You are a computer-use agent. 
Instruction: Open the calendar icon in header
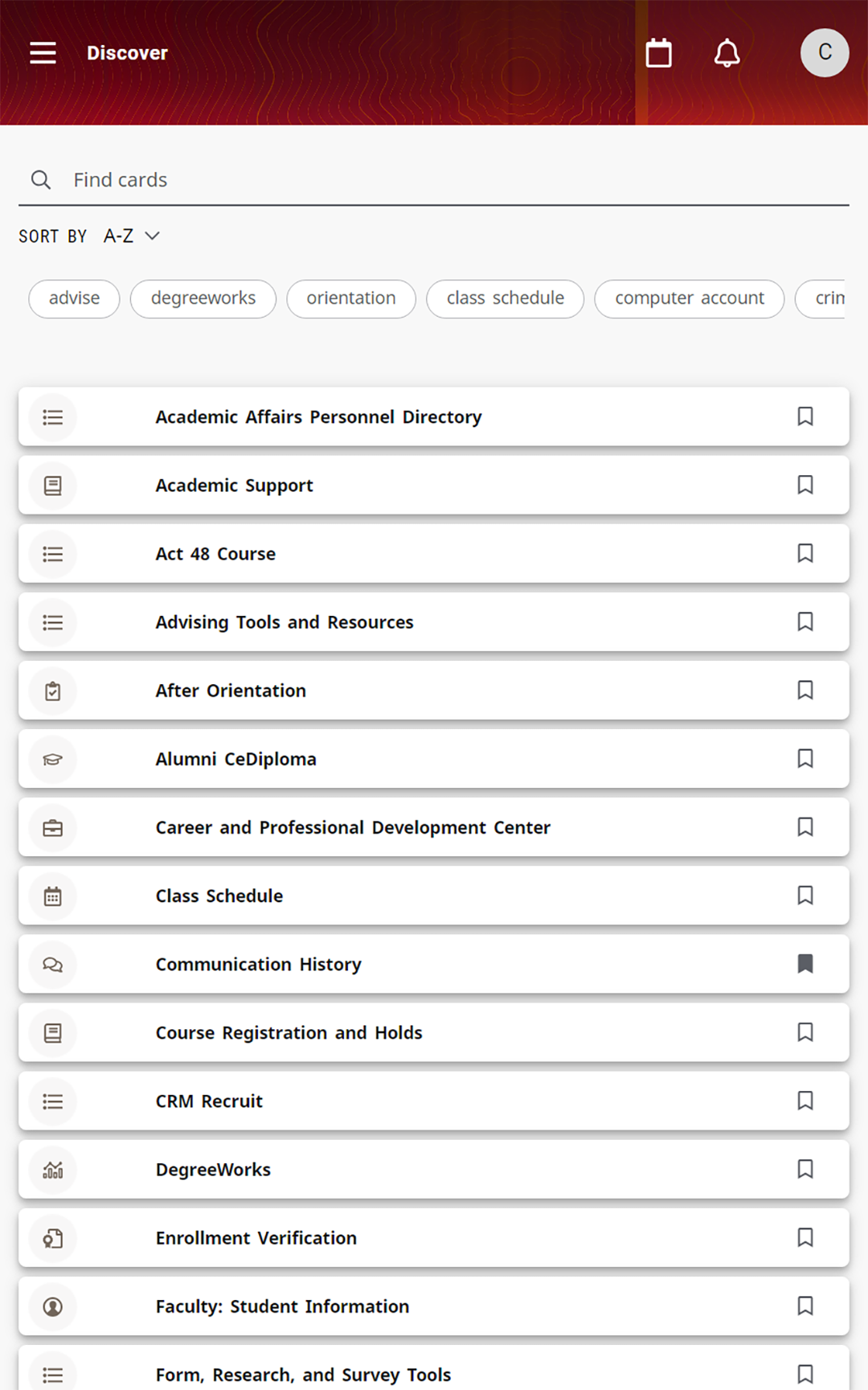tap(659, 53)
